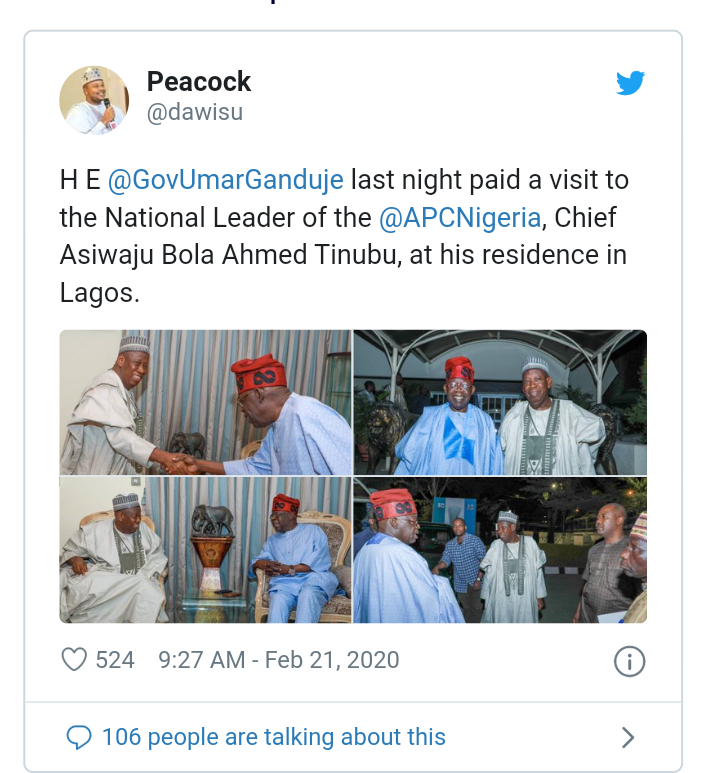The width and height of the screenshot is (720, 773).
Task: Open "106 people are talking about this"
Action: tap(273, 738)
